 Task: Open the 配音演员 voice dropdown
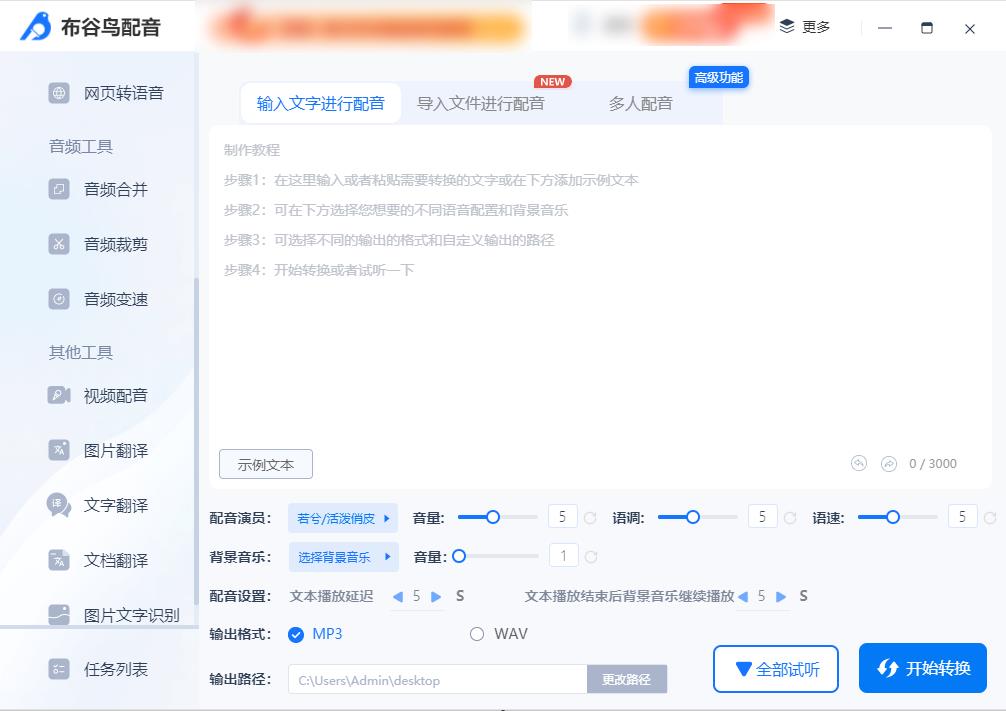point(343,518)
